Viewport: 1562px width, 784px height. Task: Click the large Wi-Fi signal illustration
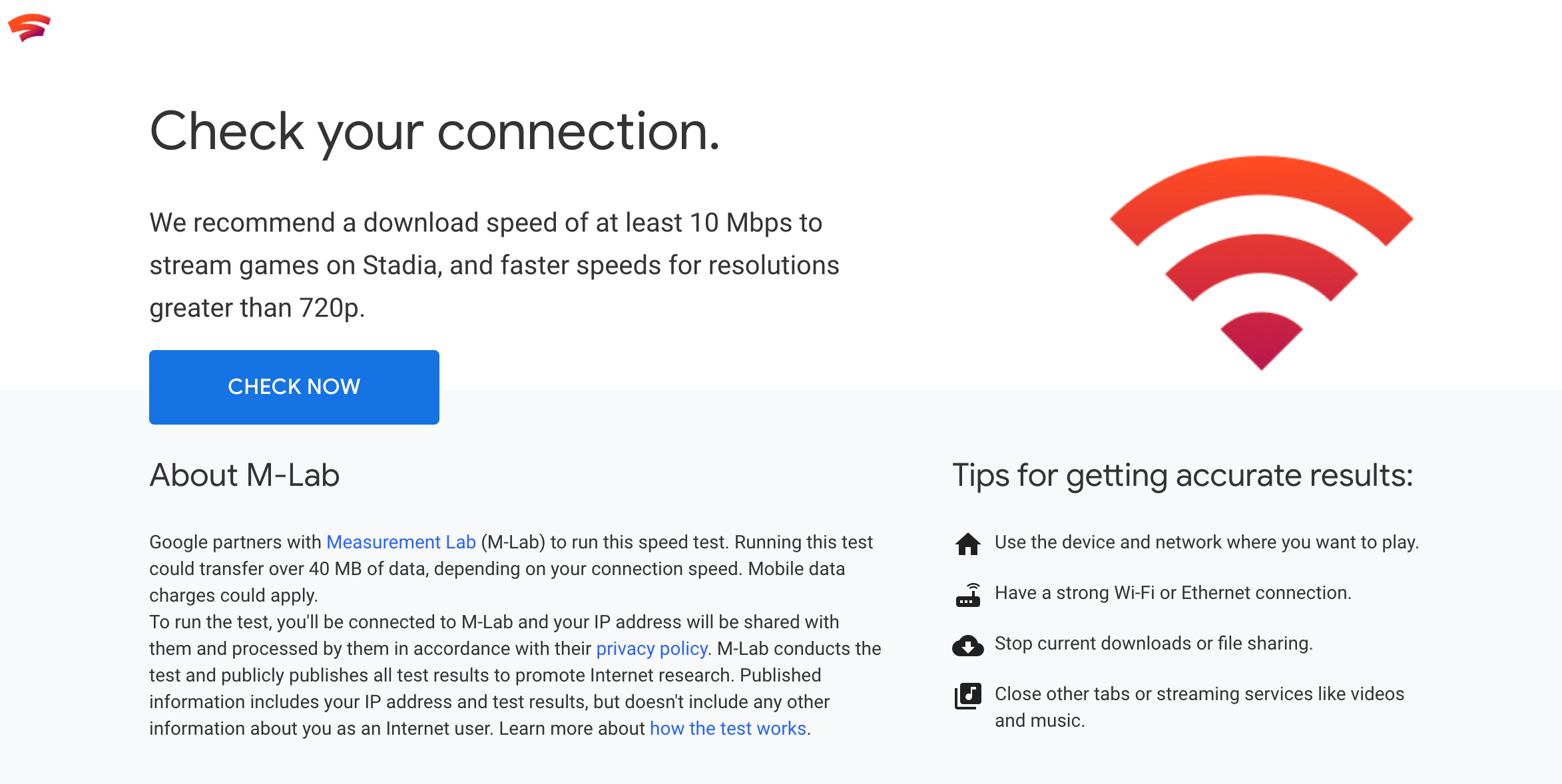[1261, 263]
